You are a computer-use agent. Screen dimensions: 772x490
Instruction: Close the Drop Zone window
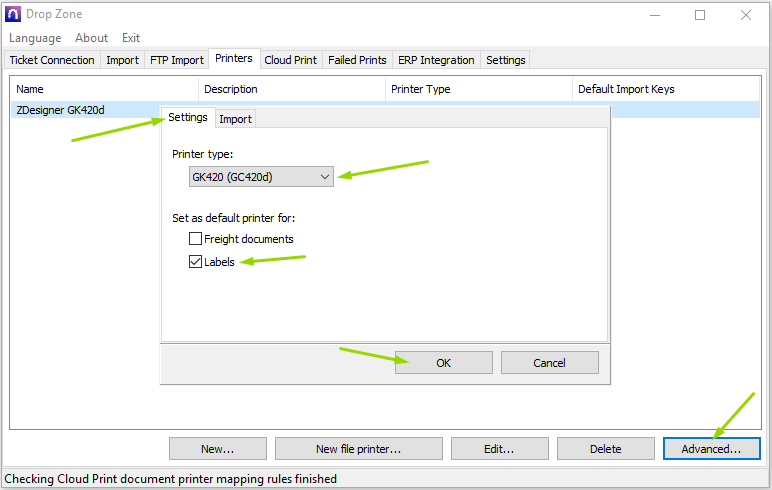point(745,15)
